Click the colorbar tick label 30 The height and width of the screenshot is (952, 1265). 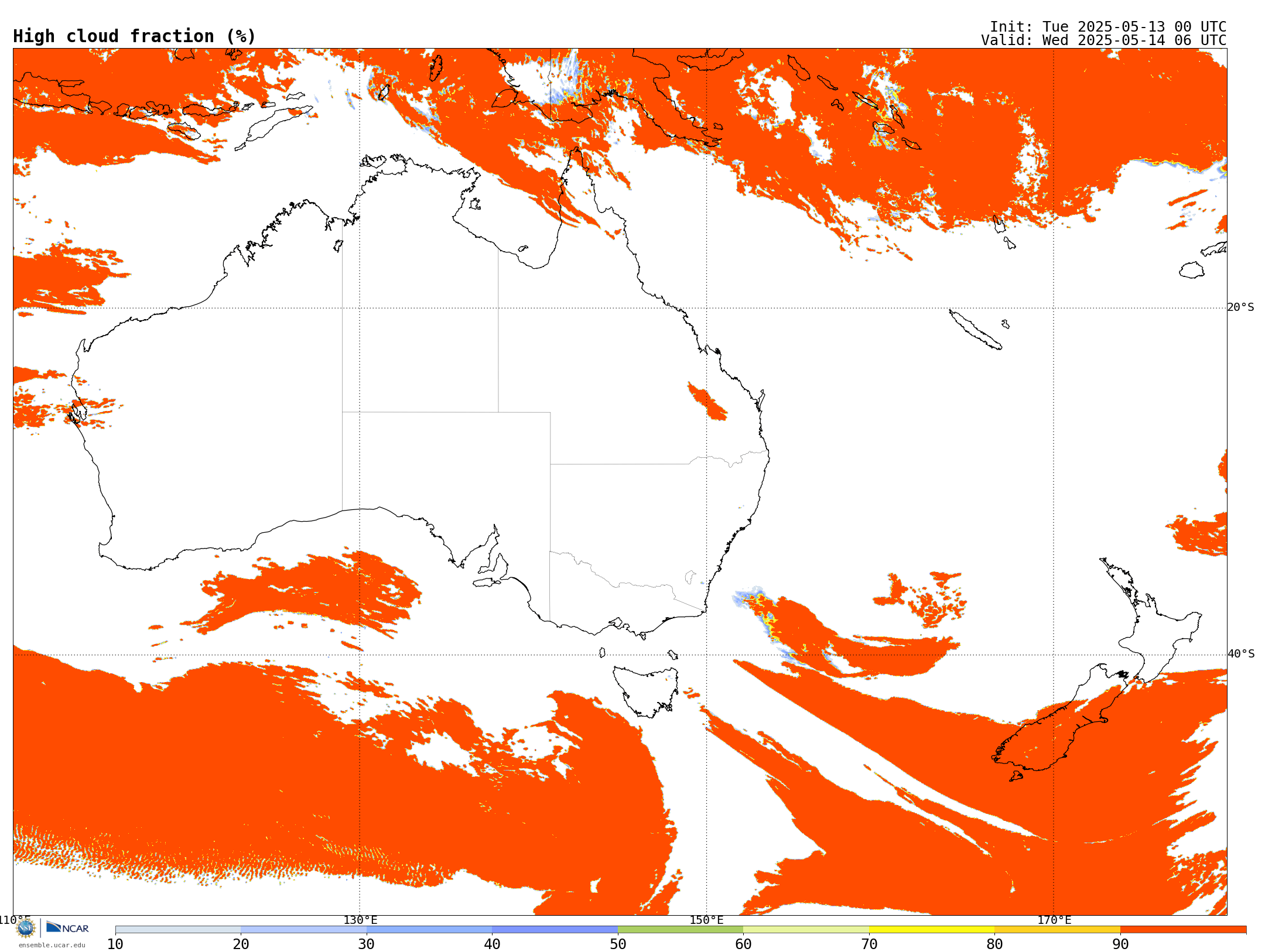coord(367,944)
